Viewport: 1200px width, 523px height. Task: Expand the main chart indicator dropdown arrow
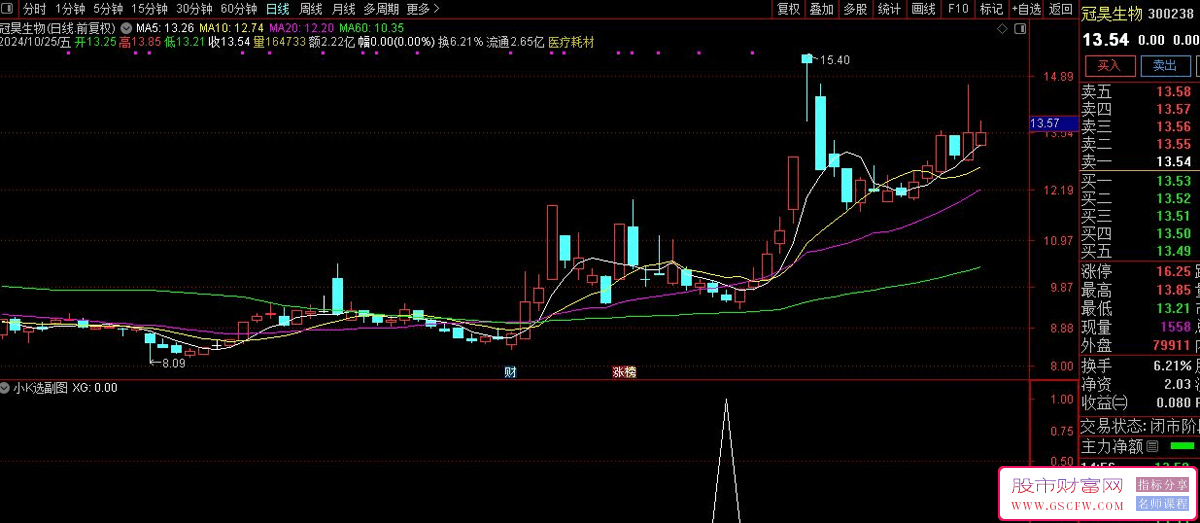(x=125, y=27)
